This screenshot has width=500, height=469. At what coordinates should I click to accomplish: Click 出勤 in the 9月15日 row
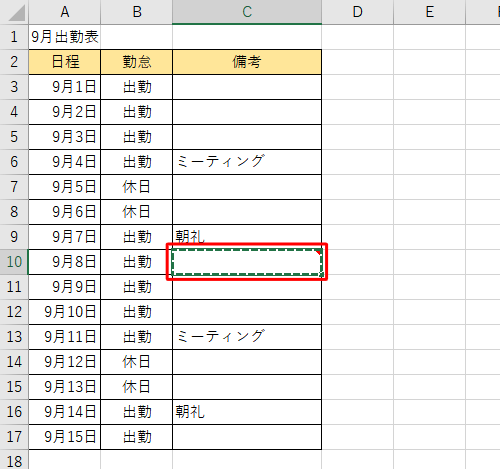coord(137,437)
